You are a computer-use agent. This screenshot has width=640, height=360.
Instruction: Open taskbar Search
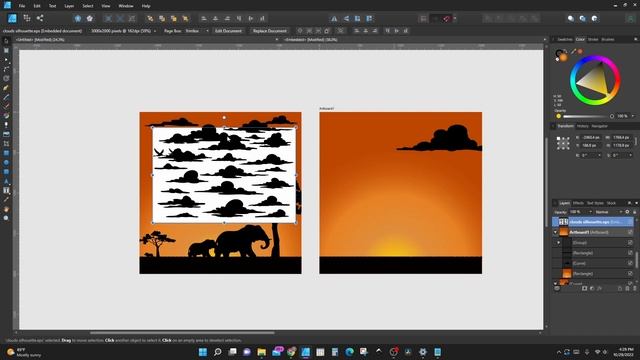[218, 352]
